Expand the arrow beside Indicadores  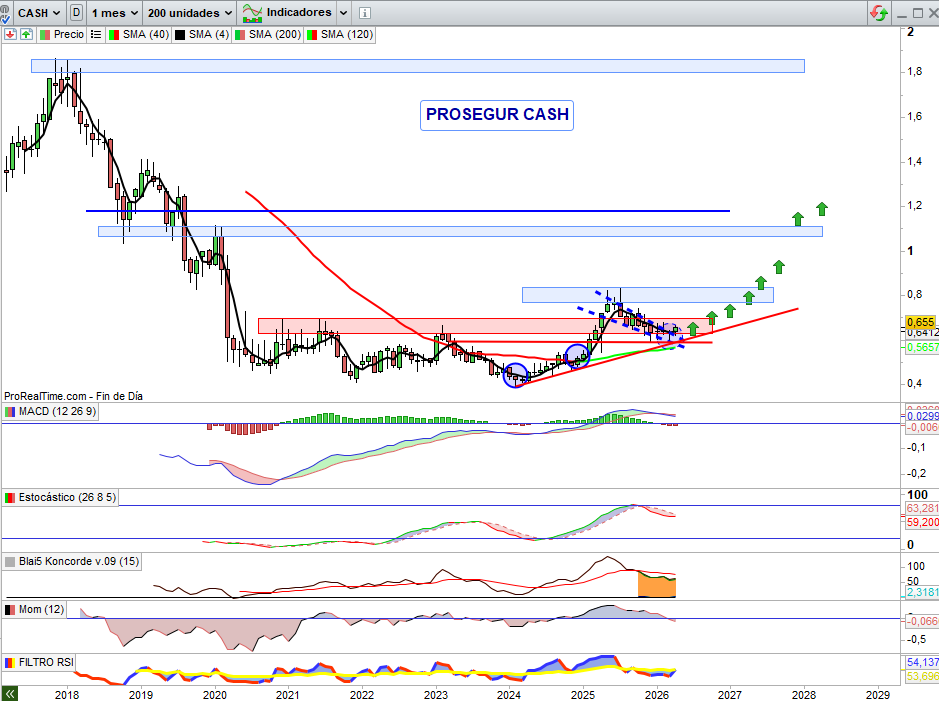point(344,13)
